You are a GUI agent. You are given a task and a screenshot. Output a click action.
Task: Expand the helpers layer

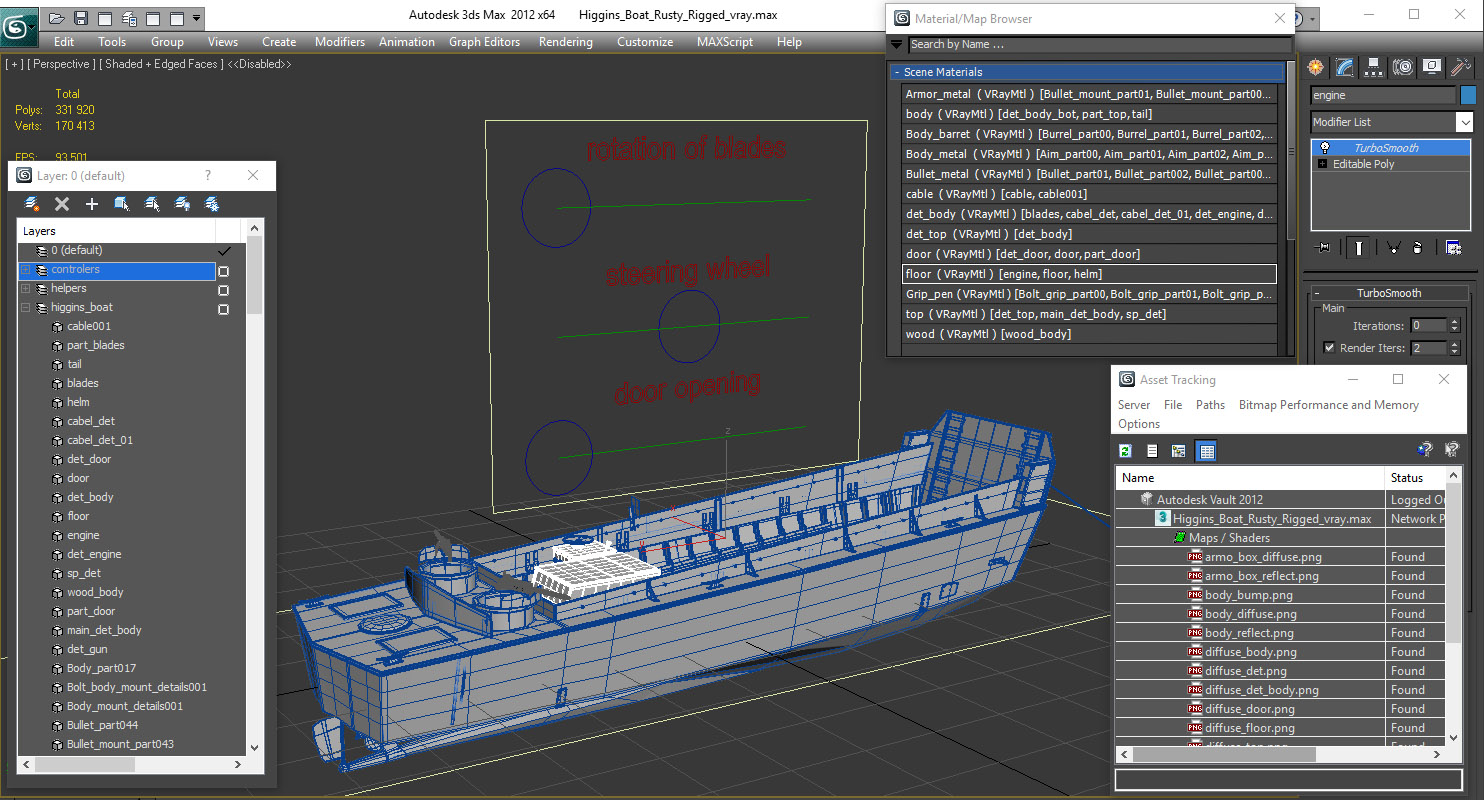[x=25, y=289]
